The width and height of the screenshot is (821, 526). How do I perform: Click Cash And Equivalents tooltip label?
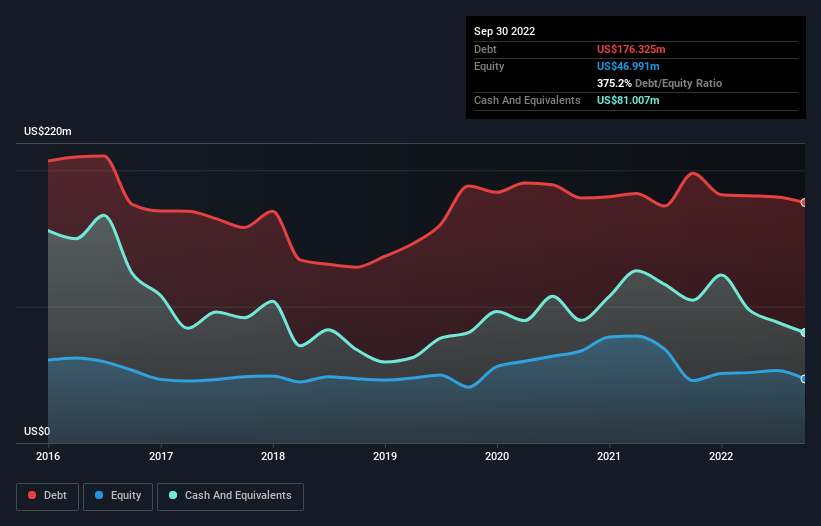tap(527, 100)
